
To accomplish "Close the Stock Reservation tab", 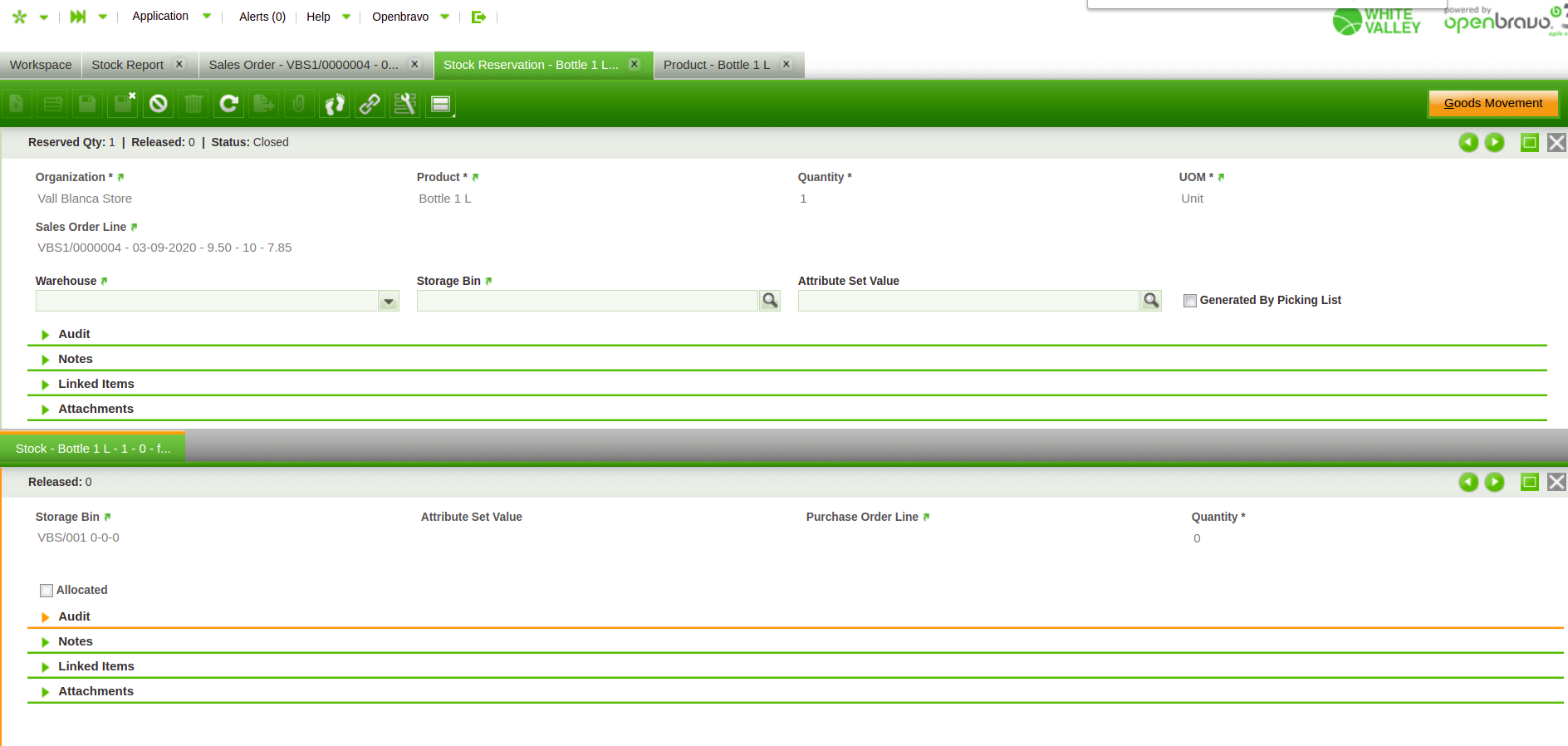I will pyautogui.click(x=635, y=64).
